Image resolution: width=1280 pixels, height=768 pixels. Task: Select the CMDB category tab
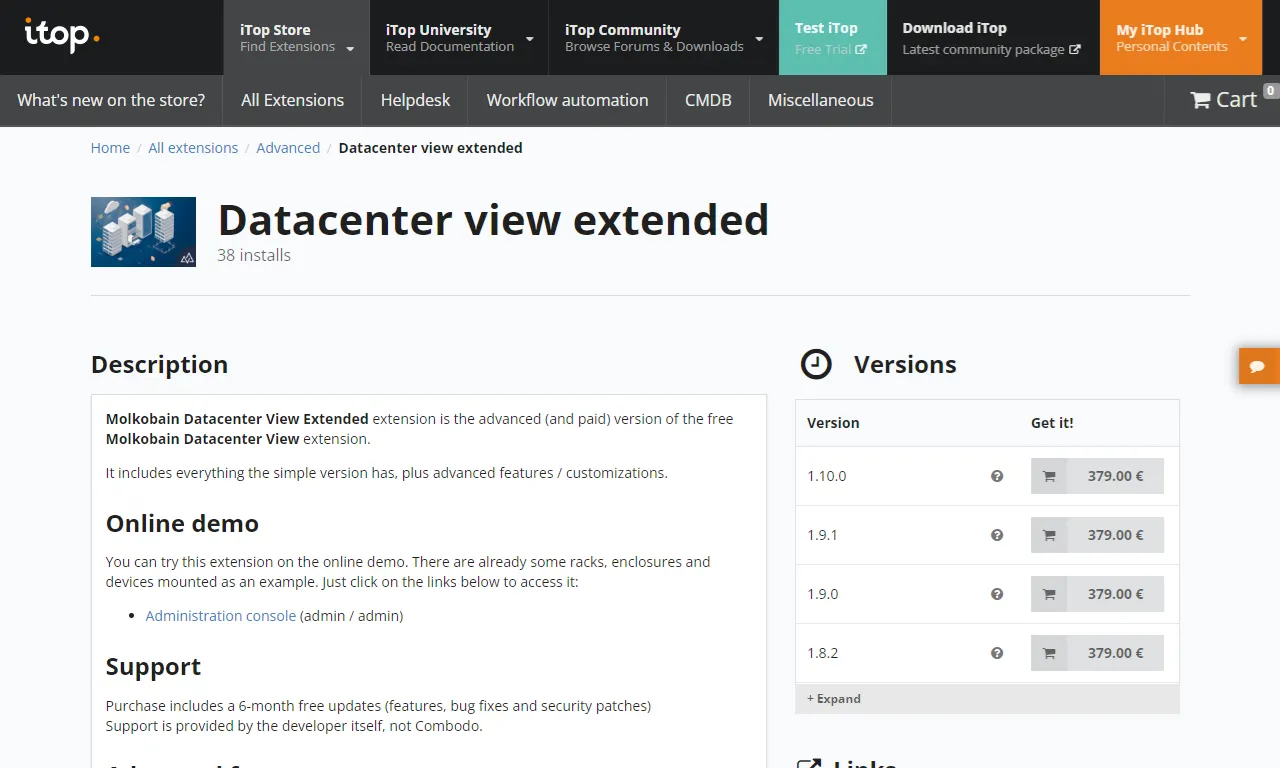coord(708,100)
